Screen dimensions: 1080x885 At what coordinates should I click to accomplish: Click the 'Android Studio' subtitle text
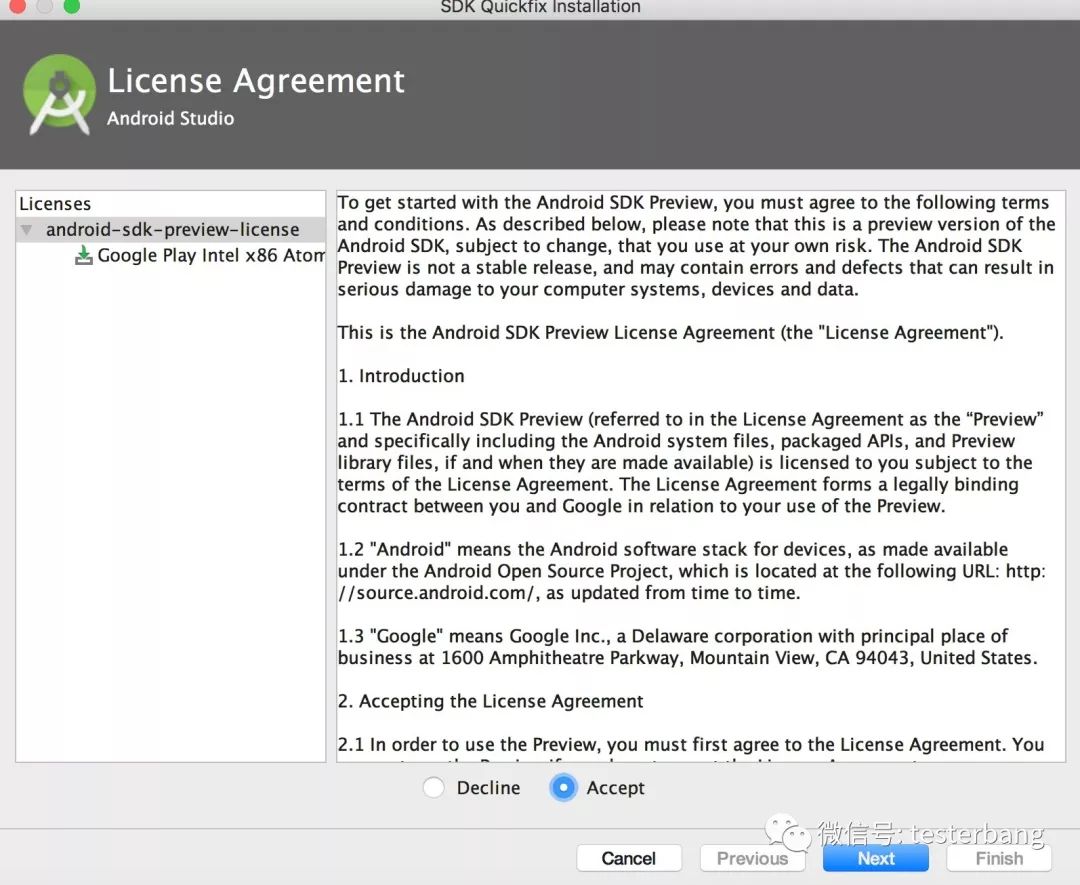point(171,118)
